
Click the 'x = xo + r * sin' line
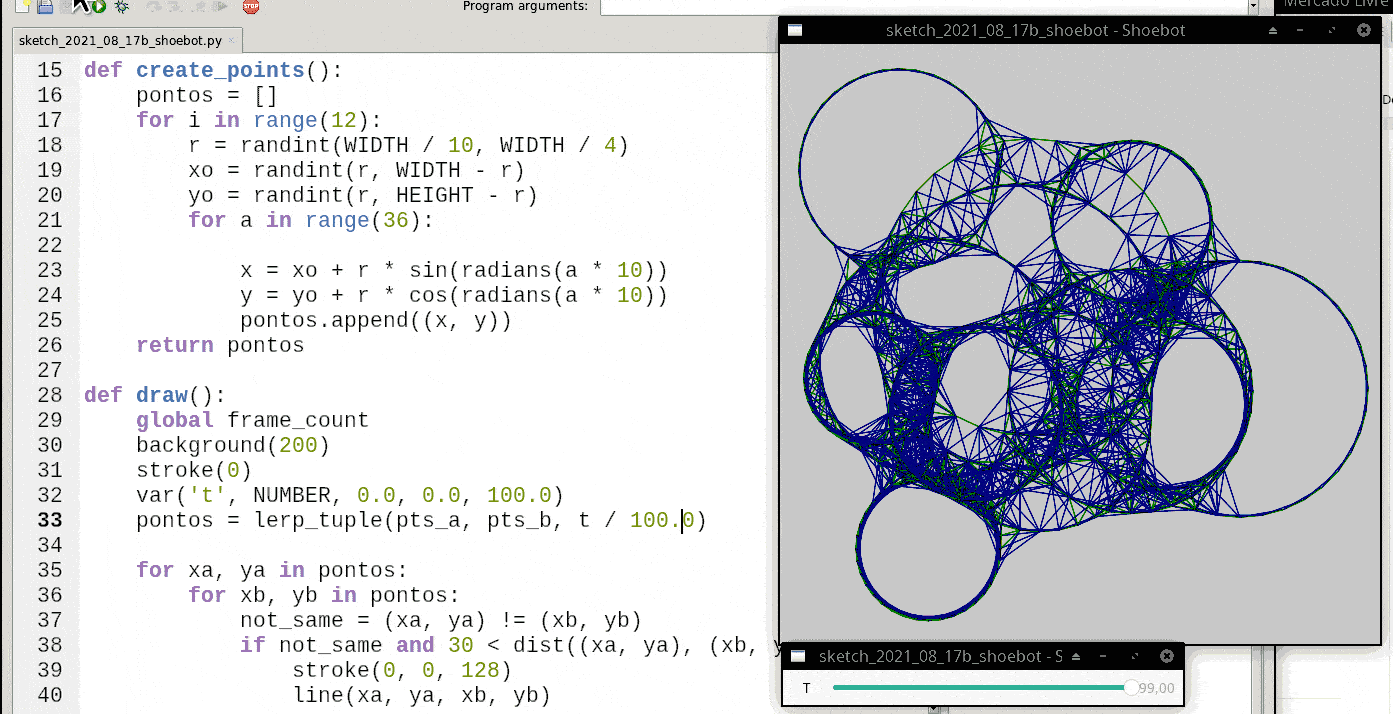coord(454,270)
